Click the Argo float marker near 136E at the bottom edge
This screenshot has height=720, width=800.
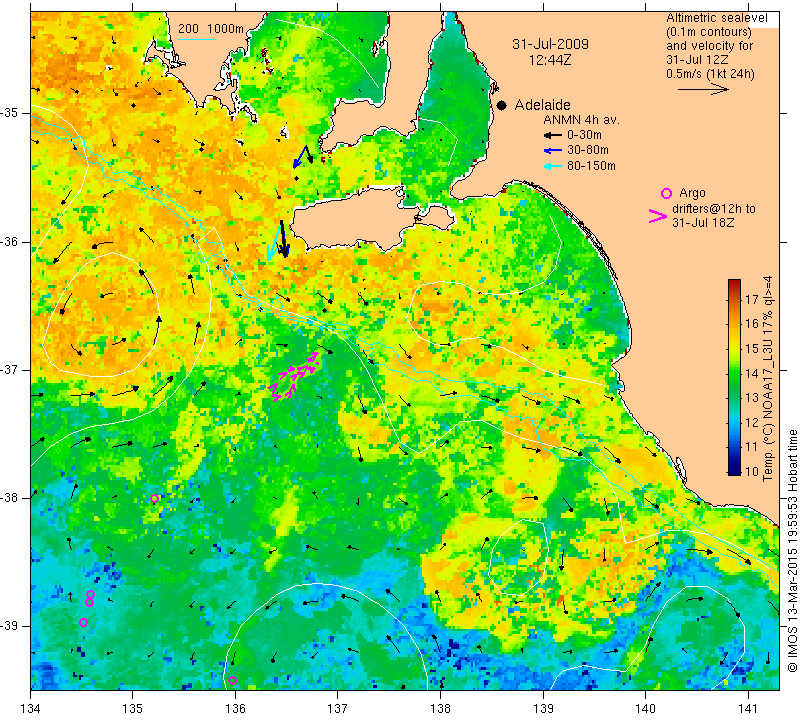232,680
